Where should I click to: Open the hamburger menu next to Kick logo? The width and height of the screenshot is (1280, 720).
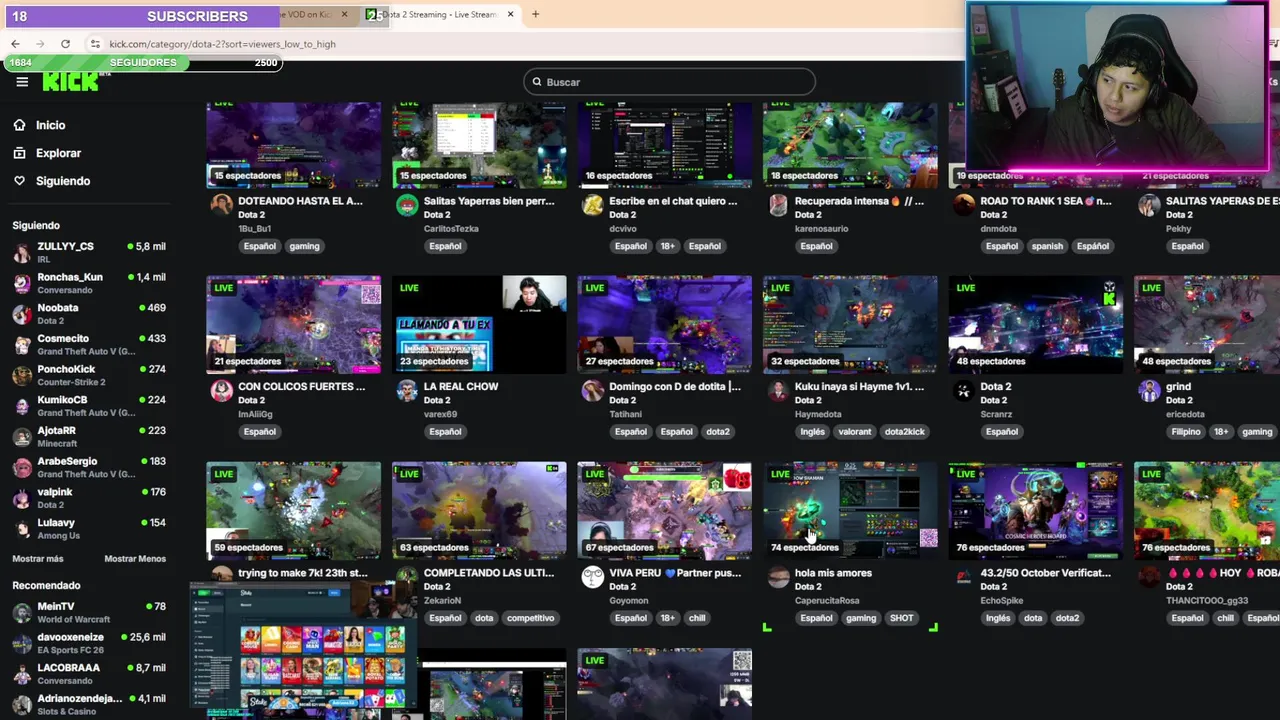point(22,82)
